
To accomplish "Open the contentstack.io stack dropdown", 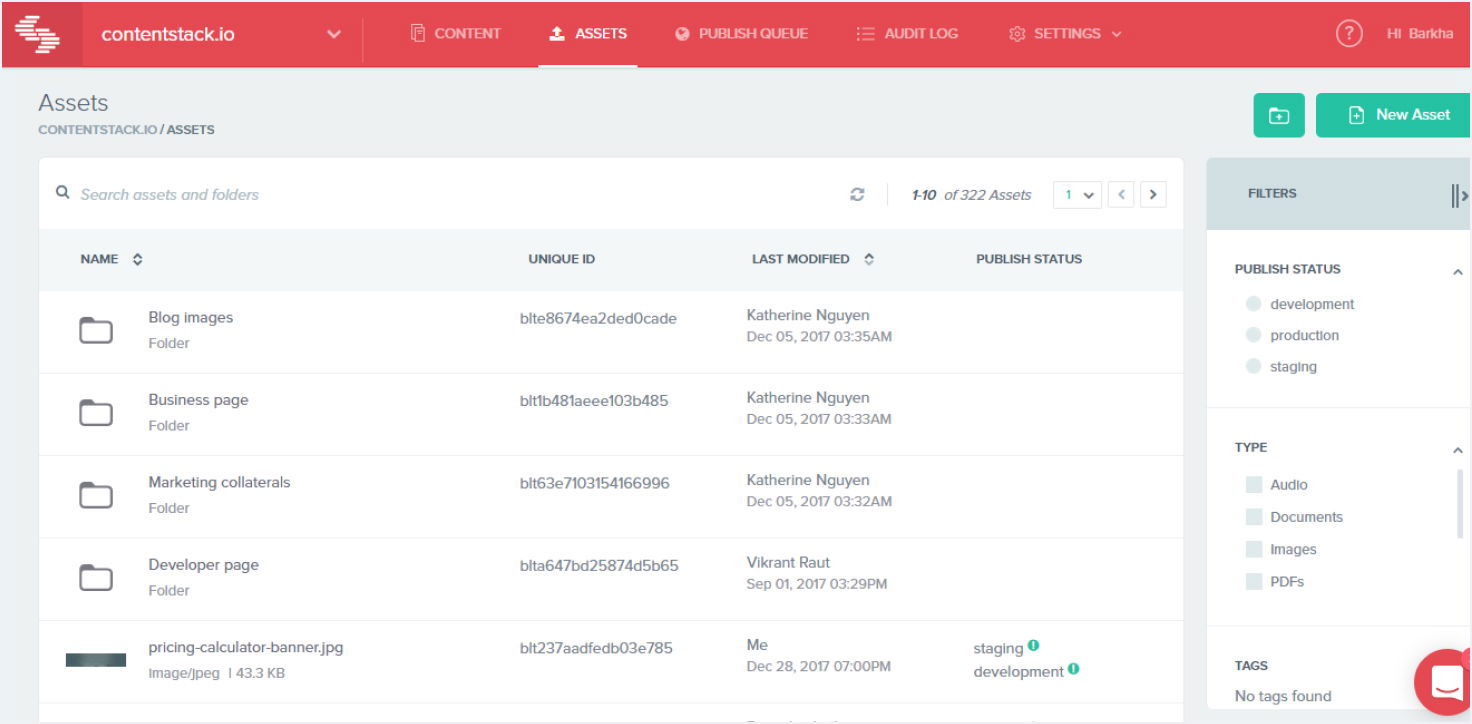I will (x=333, y=34).
